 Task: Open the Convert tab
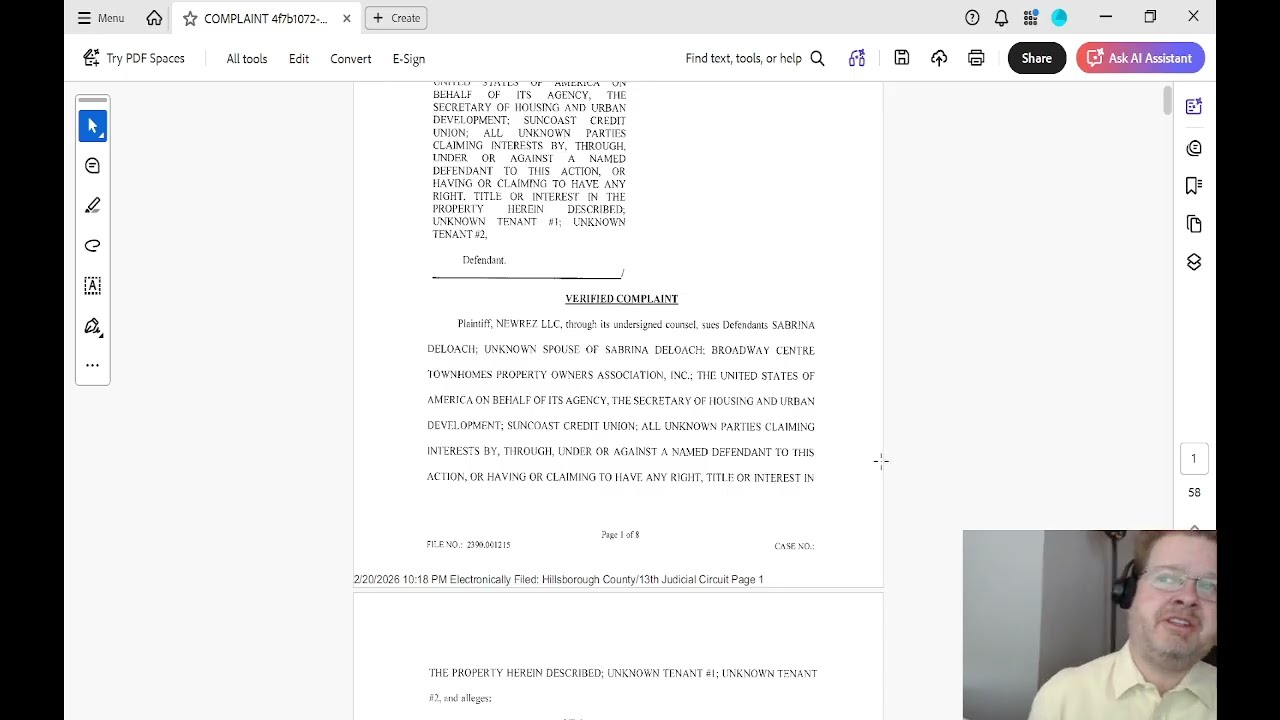[x=351, y=59]
